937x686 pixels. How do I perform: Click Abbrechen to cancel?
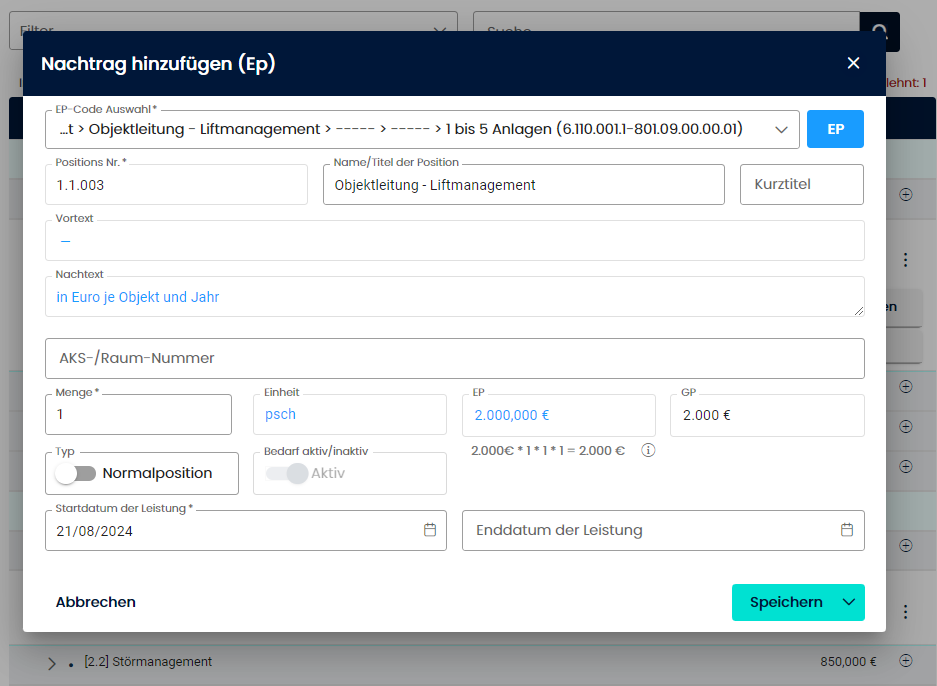pos(96,602)
